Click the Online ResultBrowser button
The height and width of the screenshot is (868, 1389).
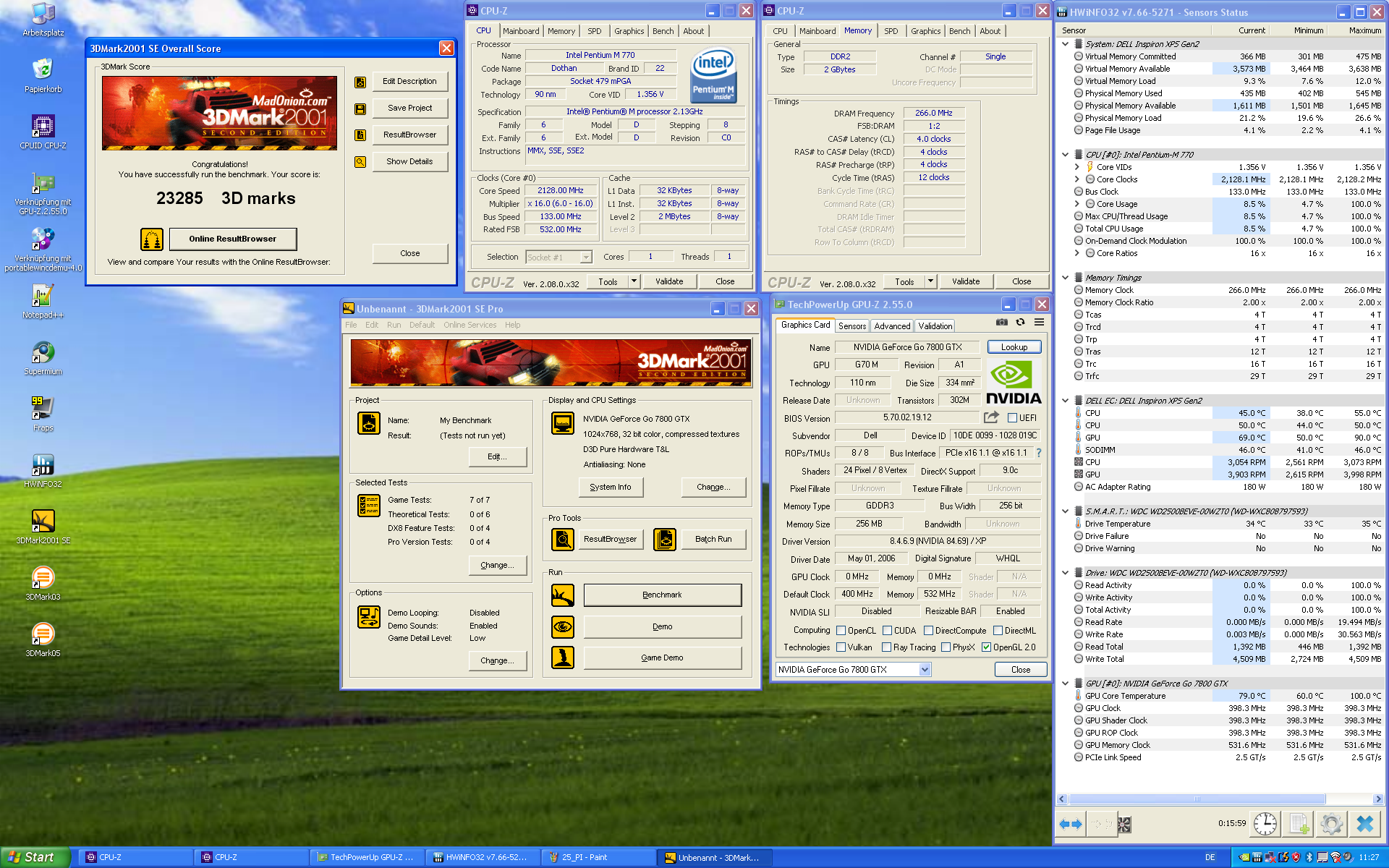(232, 239)
